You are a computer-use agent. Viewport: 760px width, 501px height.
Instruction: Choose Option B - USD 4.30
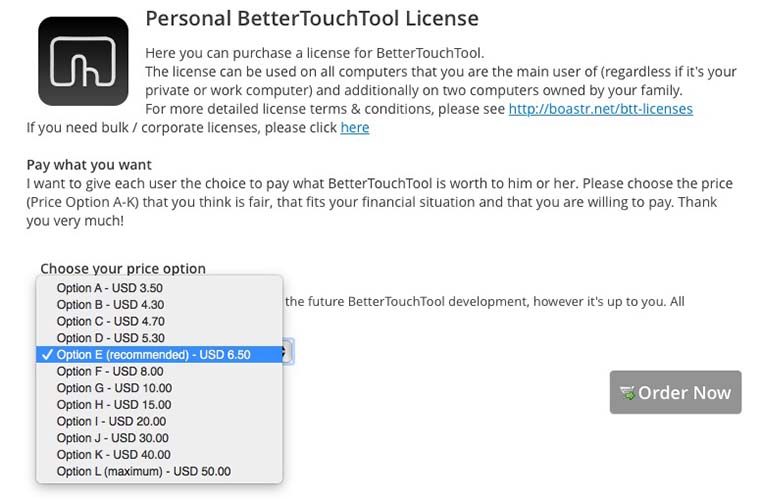(x=109, y=305)
